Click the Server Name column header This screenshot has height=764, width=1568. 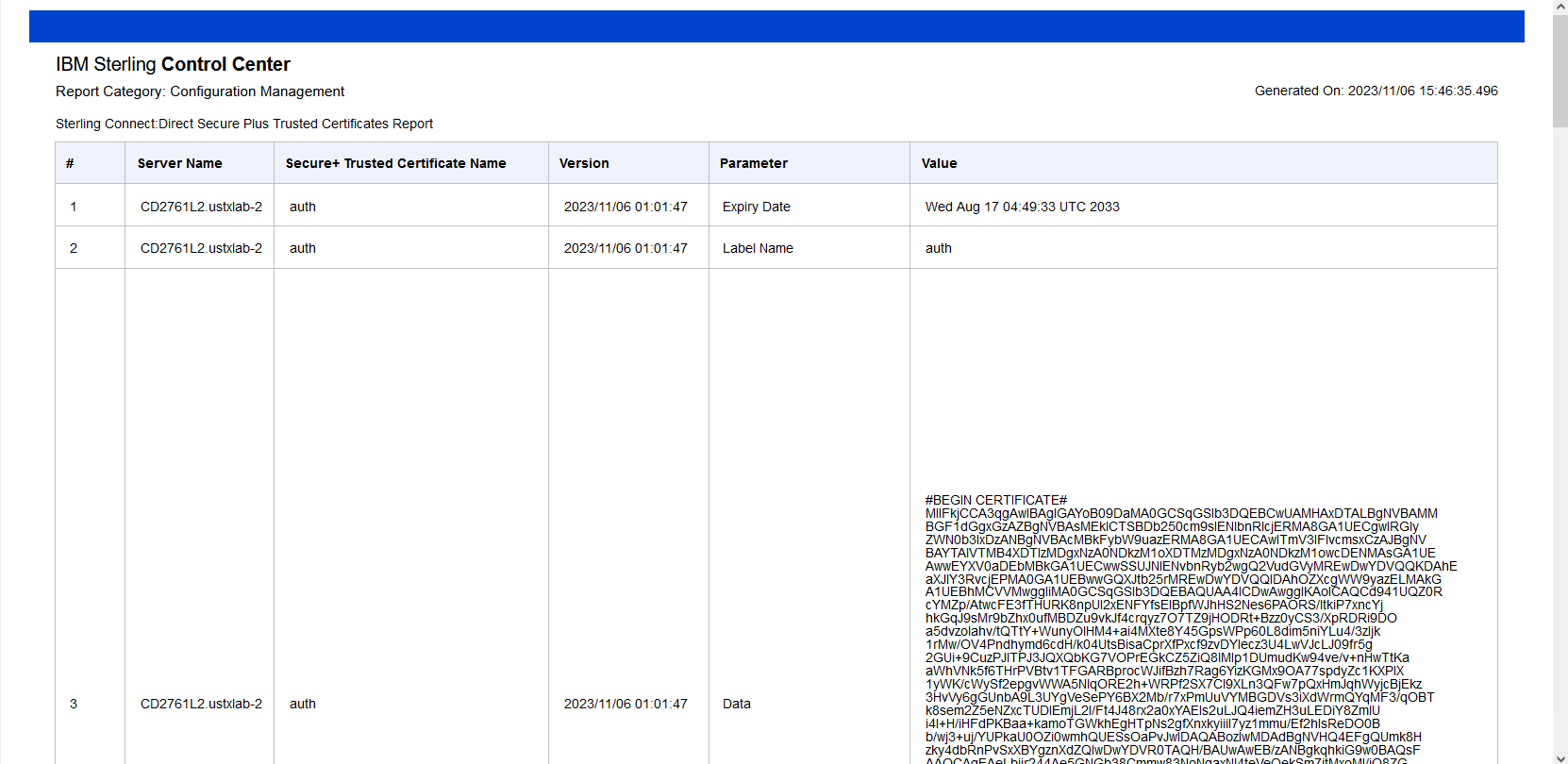click(x=179, y=163)
